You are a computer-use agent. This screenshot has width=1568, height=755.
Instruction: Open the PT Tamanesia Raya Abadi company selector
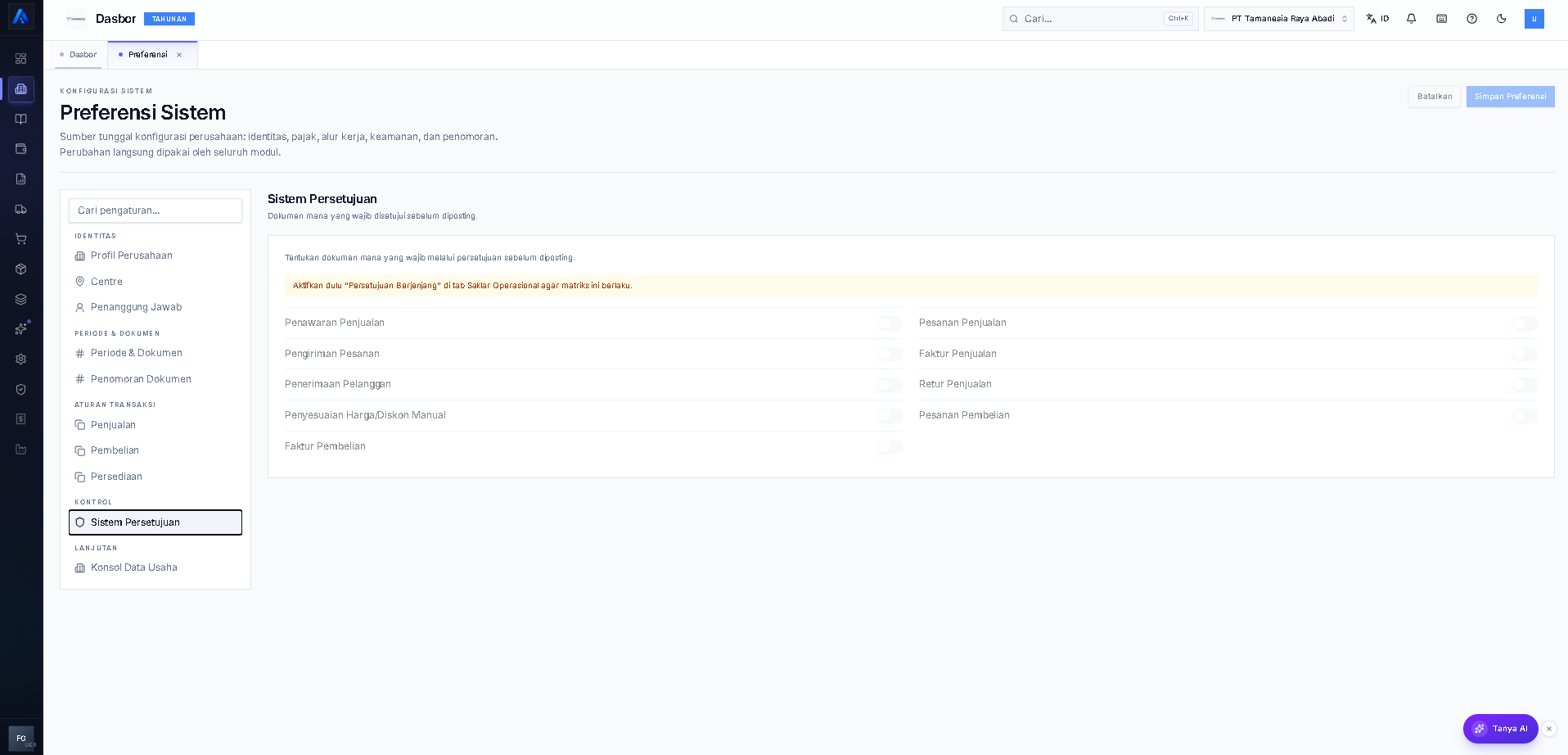point(1279,18)
